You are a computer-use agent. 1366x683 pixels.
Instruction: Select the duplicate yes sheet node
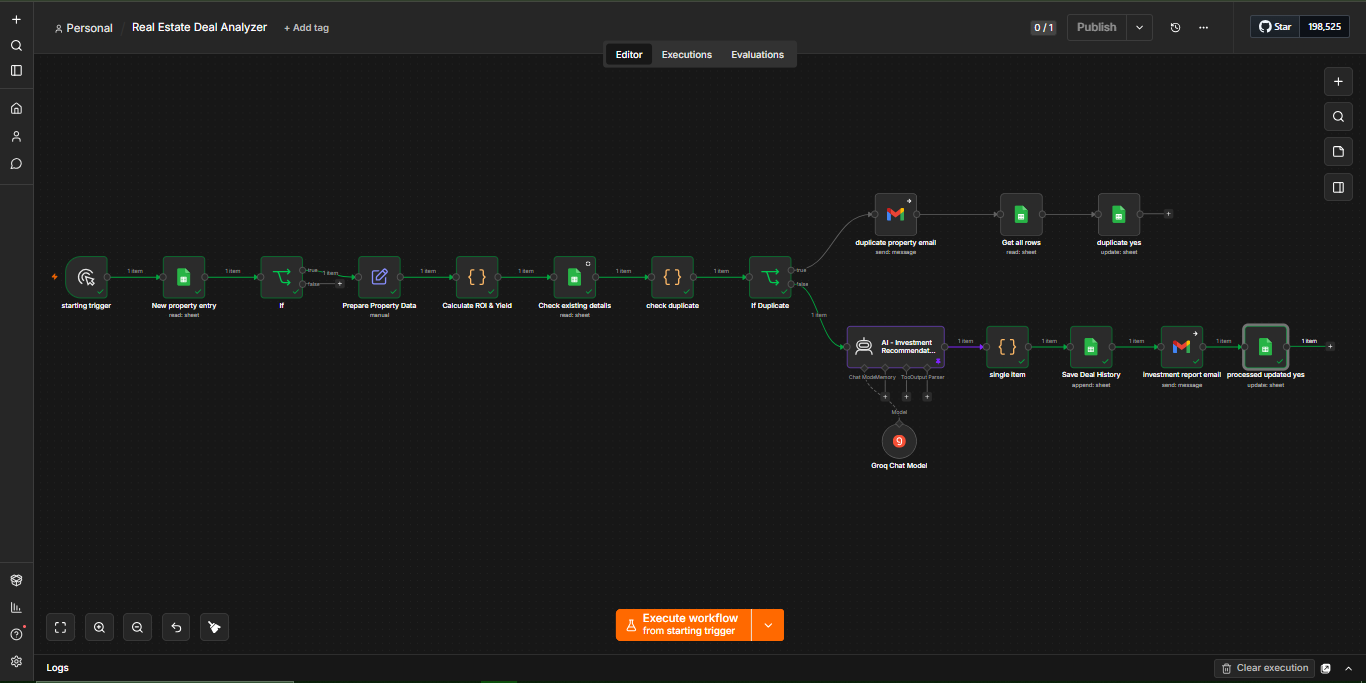pyautogui.click(x=1119, y=214)
